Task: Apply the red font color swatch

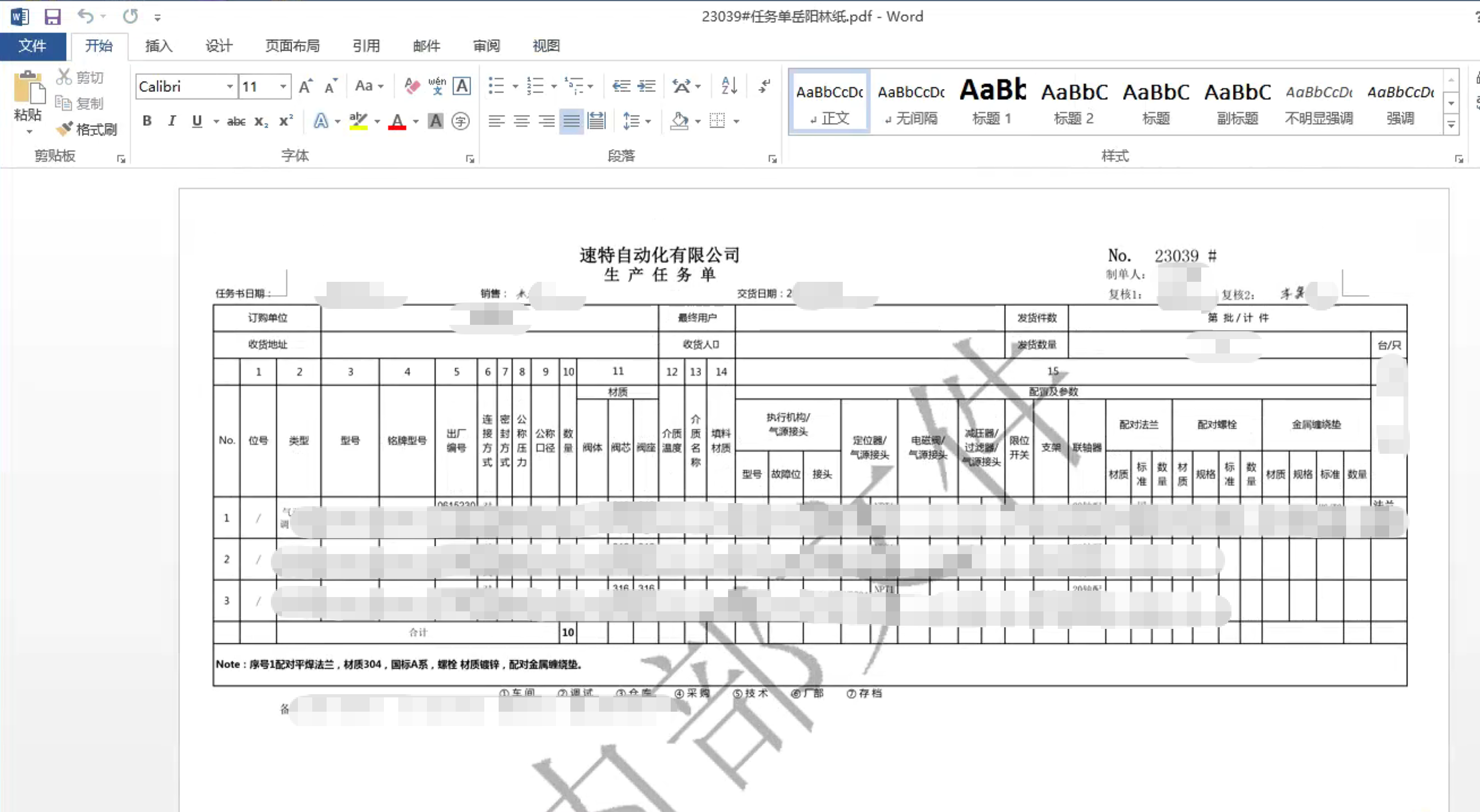Action: [397, 121]
